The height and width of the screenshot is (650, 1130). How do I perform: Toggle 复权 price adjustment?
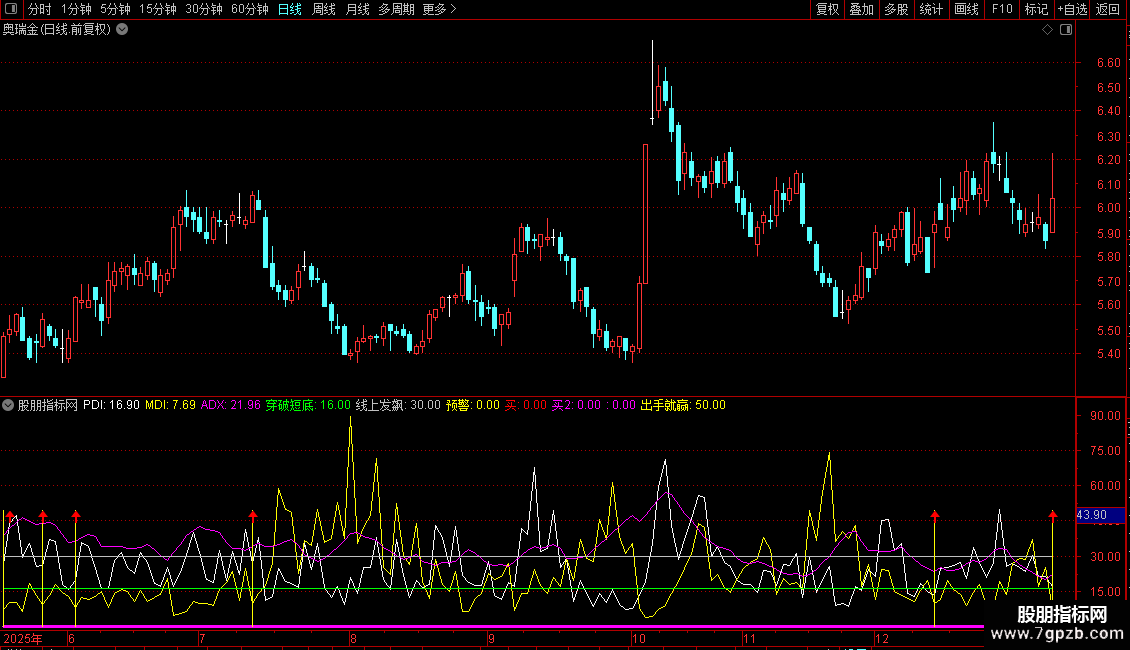(x=827, y=10)
